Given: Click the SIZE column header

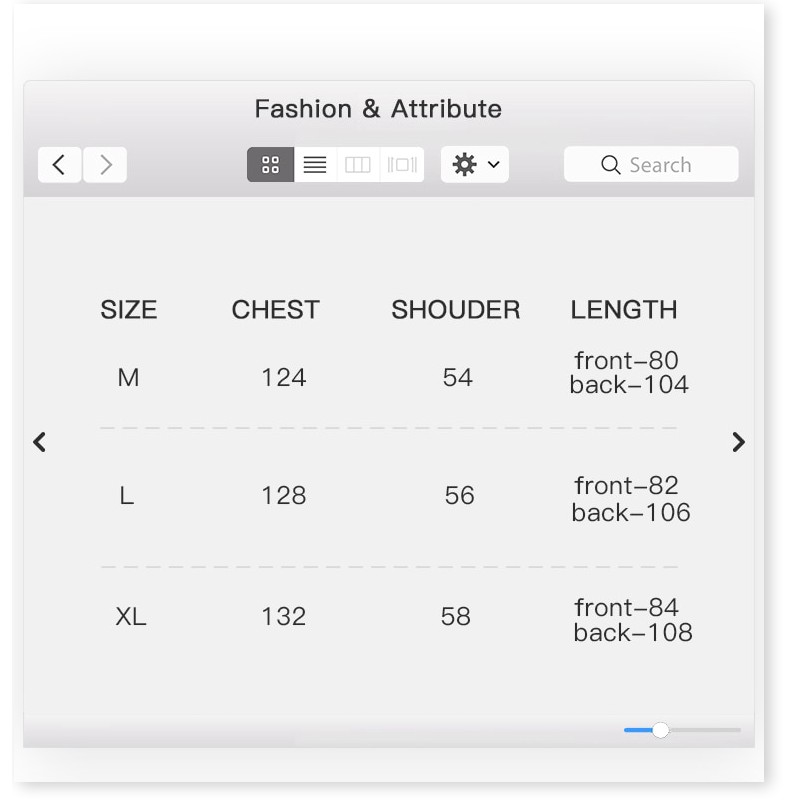Looking at the screenshot, I should coord(129,310).
